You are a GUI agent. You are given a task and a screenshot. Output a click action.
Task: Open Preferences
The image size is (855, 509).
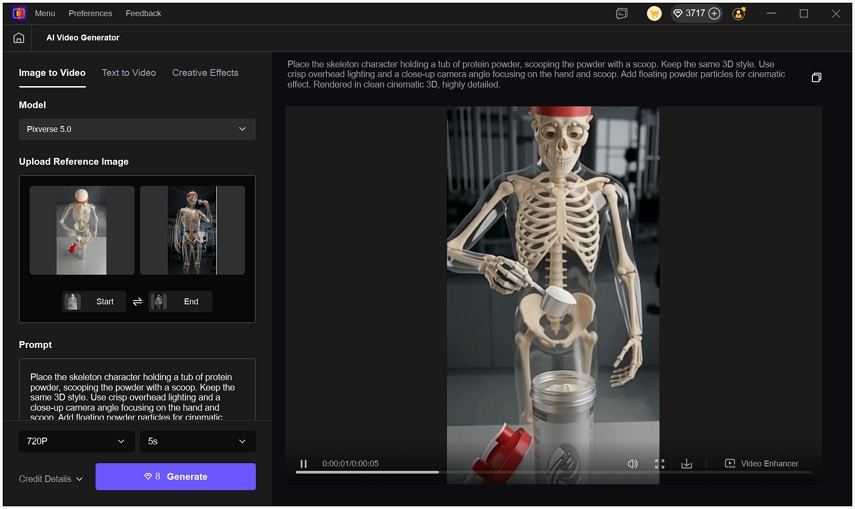(90, 13)
